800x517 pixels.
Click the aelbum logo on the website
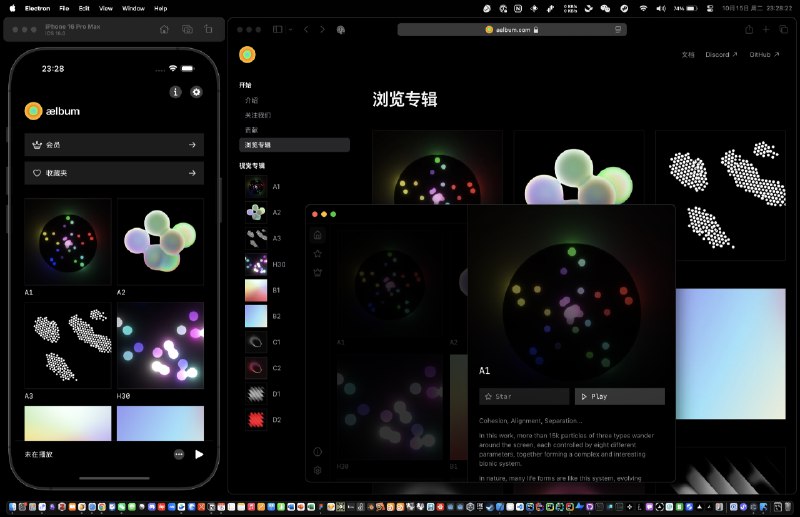pyautogui.click(x=247, y=55)
